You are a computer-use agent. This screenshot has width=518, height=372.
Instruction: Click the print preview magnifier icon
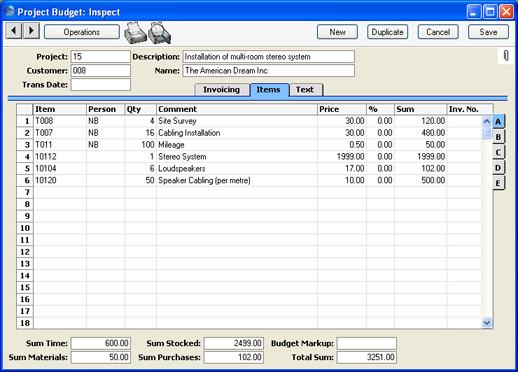160,33
